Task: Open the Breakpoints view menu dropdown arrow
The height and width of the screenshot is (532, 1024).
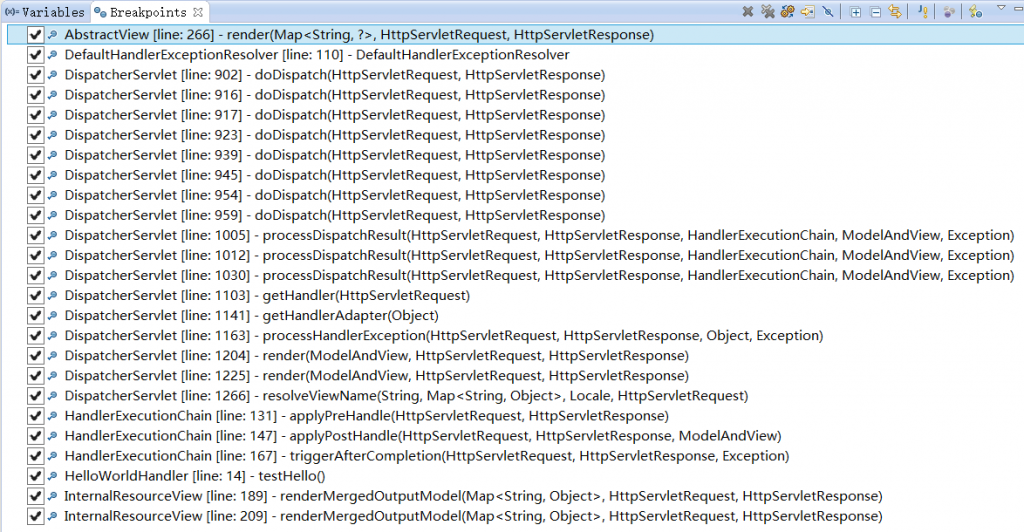Action: click(1001, 8)
